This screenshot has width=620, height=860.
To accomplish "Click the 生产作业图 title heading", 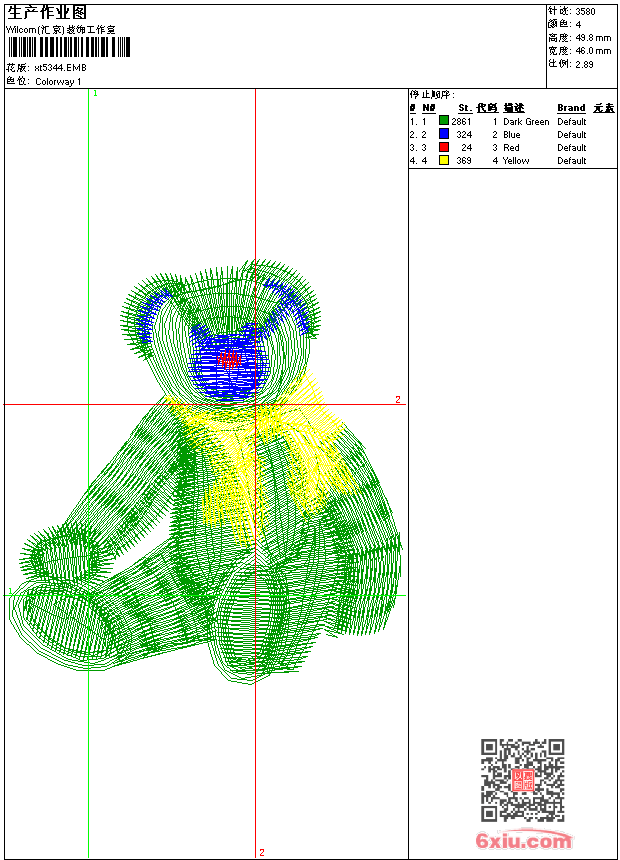I will (x=47, y=13).
